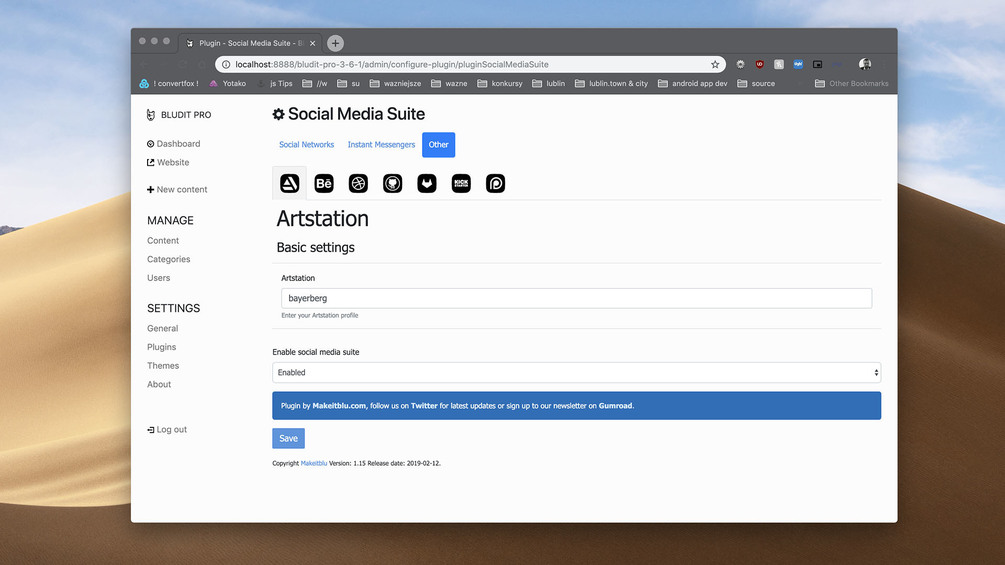Expand the lublin.town & city bookmarks folder
Image resolution: width=1005 pixels, height=565 pixels.
[x=611, y=83]
